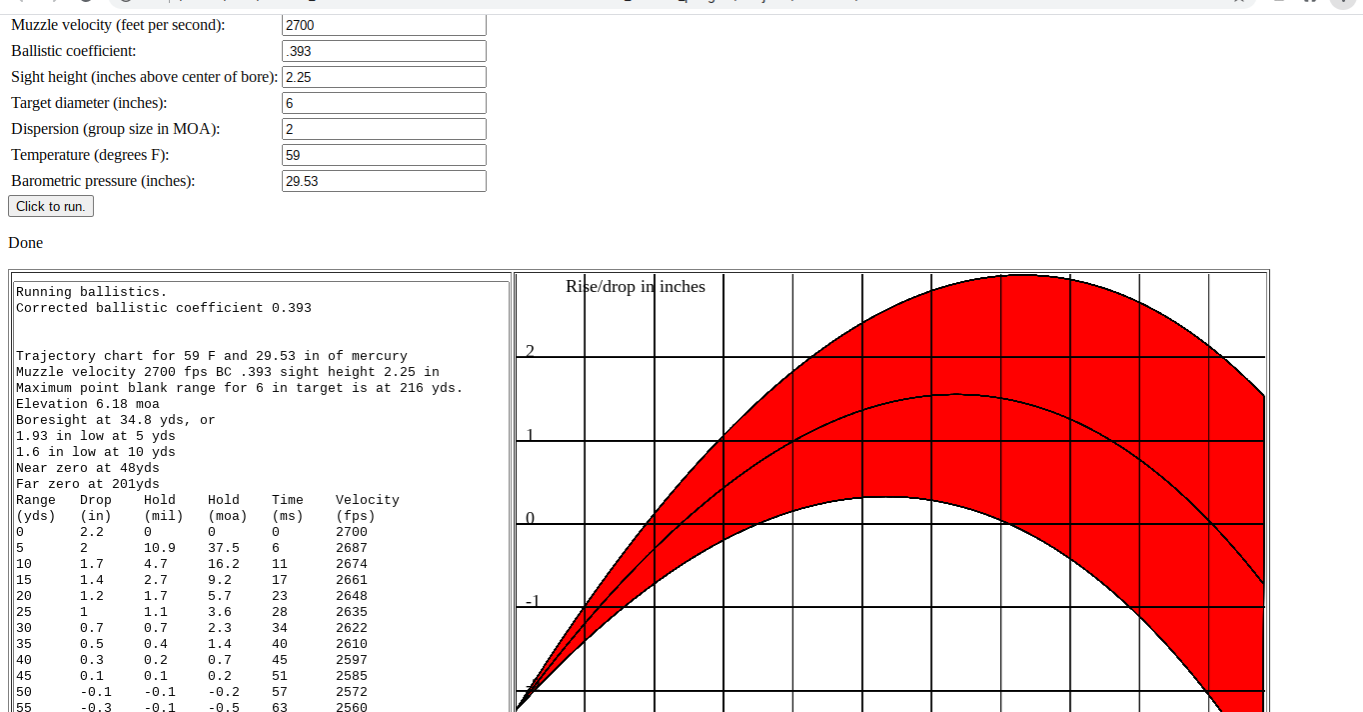Click the 'Running ballistics.' output line
The width and height of the screenshot is (1363, 712).
[92, 292]
